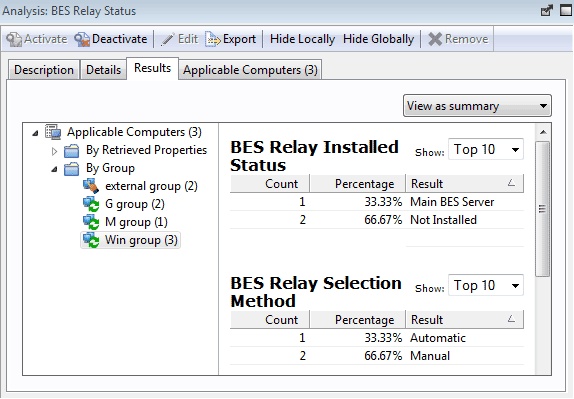Click the maximize panel icon

(566, 11)
